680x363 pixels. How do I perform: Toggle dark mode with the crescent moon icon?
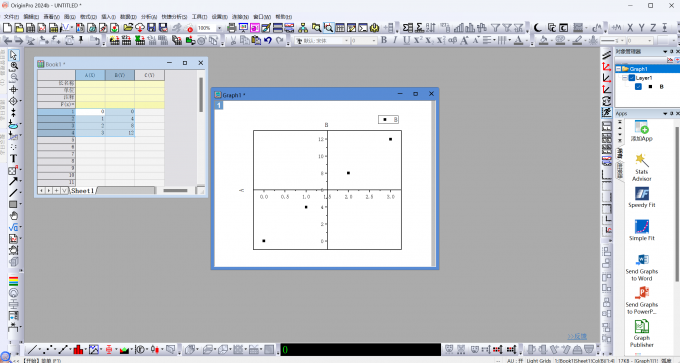click(538, 28)
